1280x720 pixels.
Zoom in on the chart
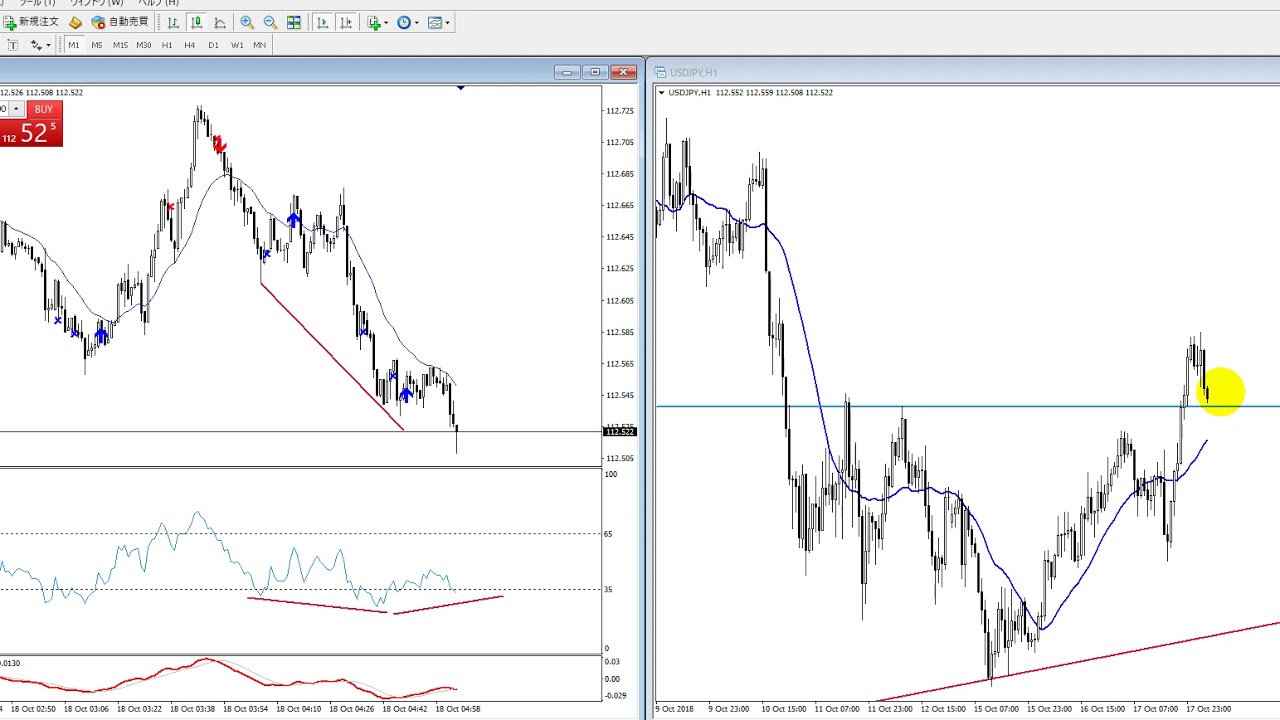pos(247,22)
